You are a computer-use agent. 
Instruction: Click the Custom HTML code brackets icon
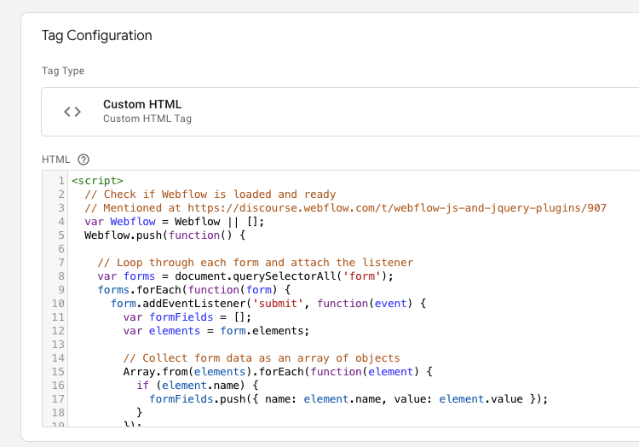pos(73,112)
